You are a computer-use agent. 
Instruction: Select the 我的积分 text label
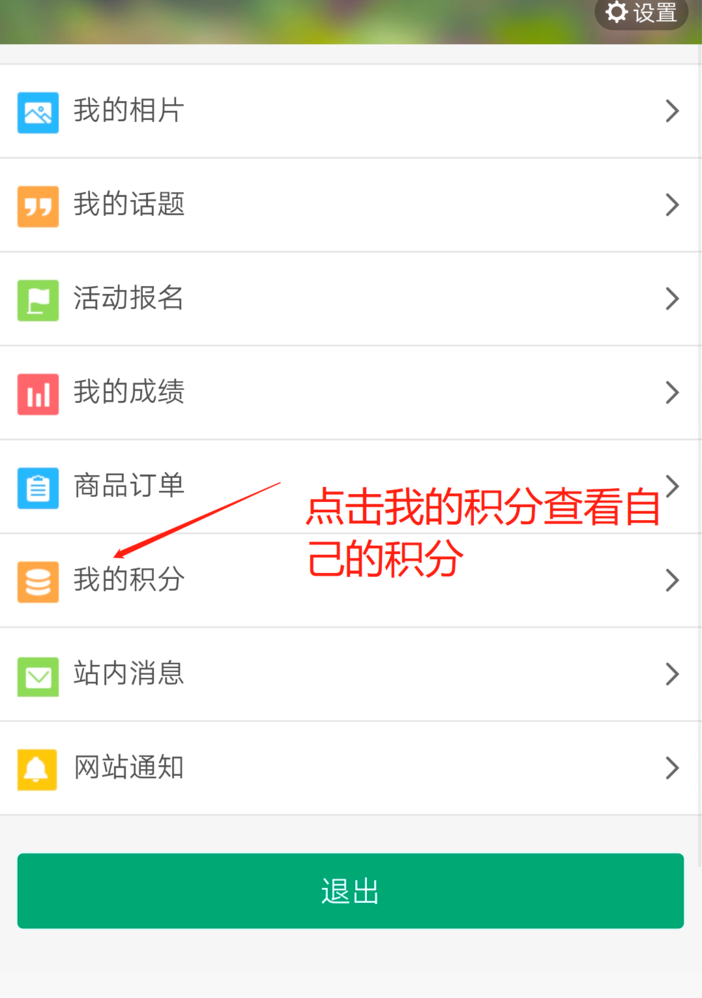coord(129,579)
